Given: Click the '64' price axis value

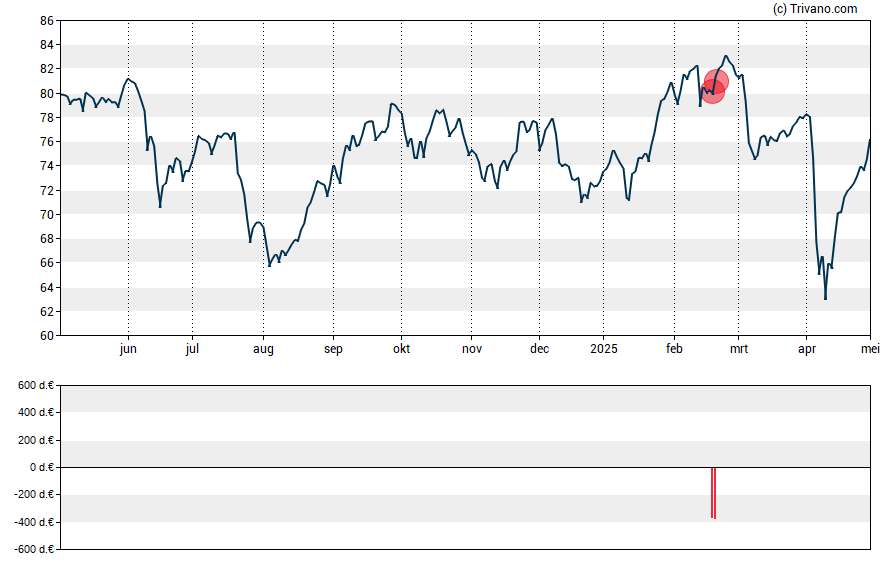Looking at the screenshot, I should click(x=47, y=287).
